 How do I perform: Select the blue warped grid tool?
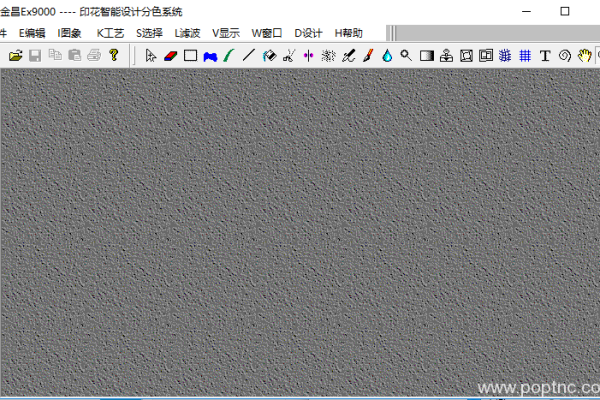(505, 56)
